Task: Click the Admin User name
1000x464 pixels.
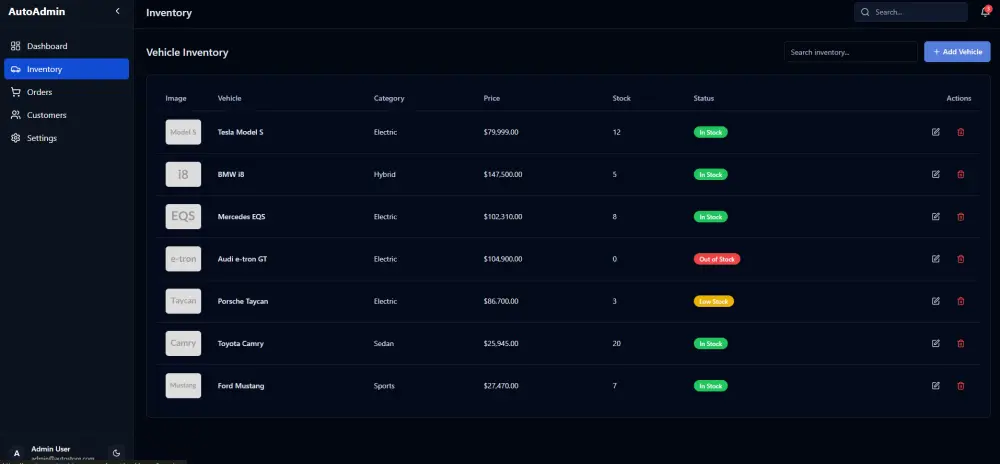Action: coord(51,449)
